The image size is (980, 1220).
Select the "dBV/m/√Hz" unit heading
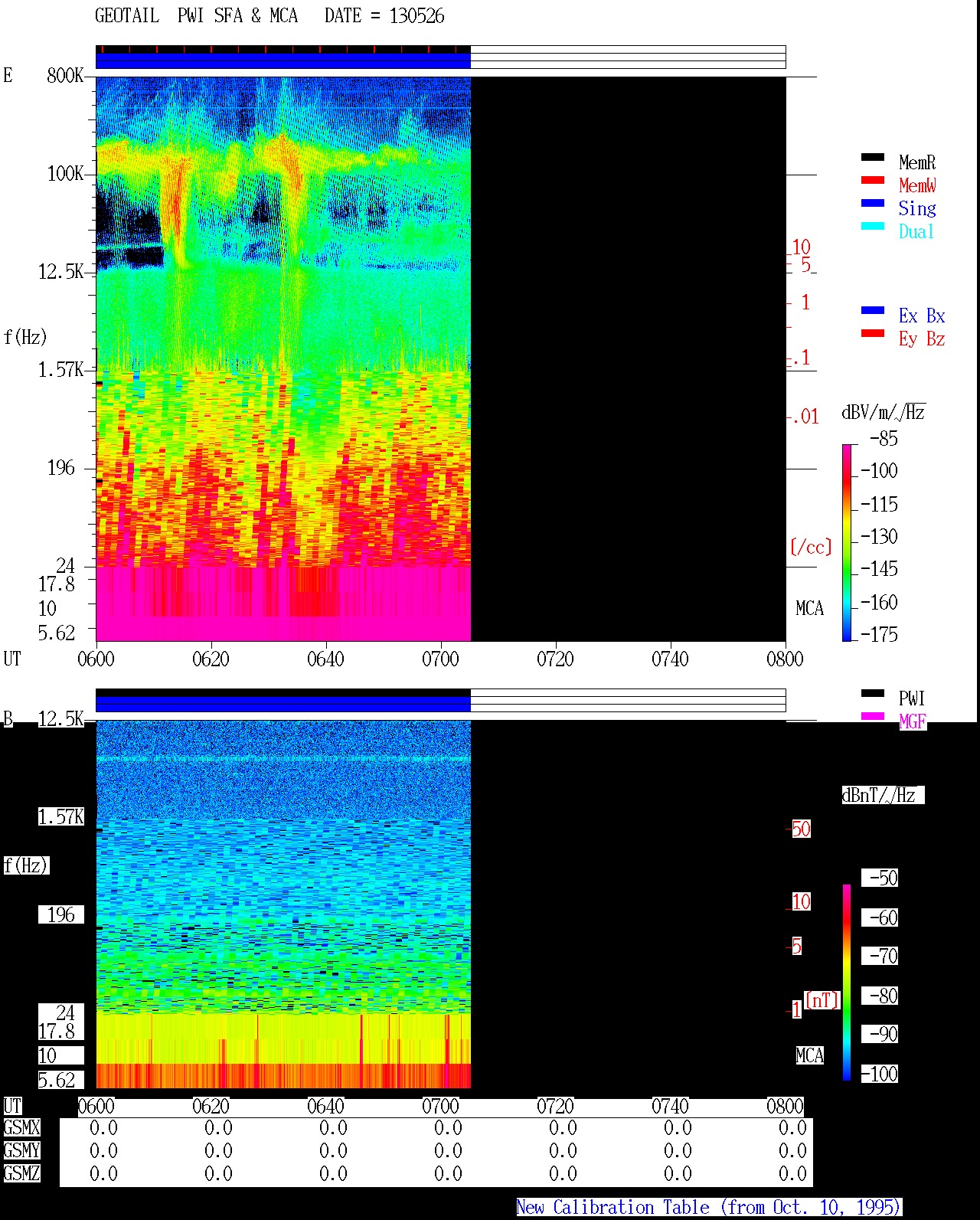884,412
